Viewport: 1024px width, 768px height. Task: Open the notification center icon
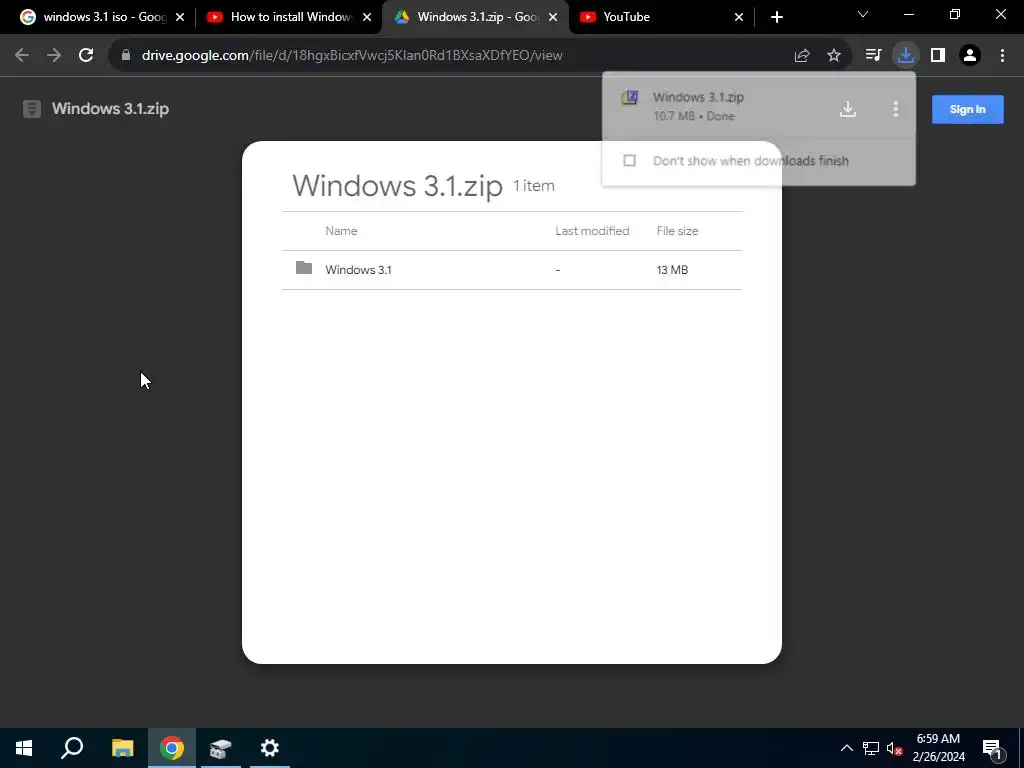click(x=993, y=749)
